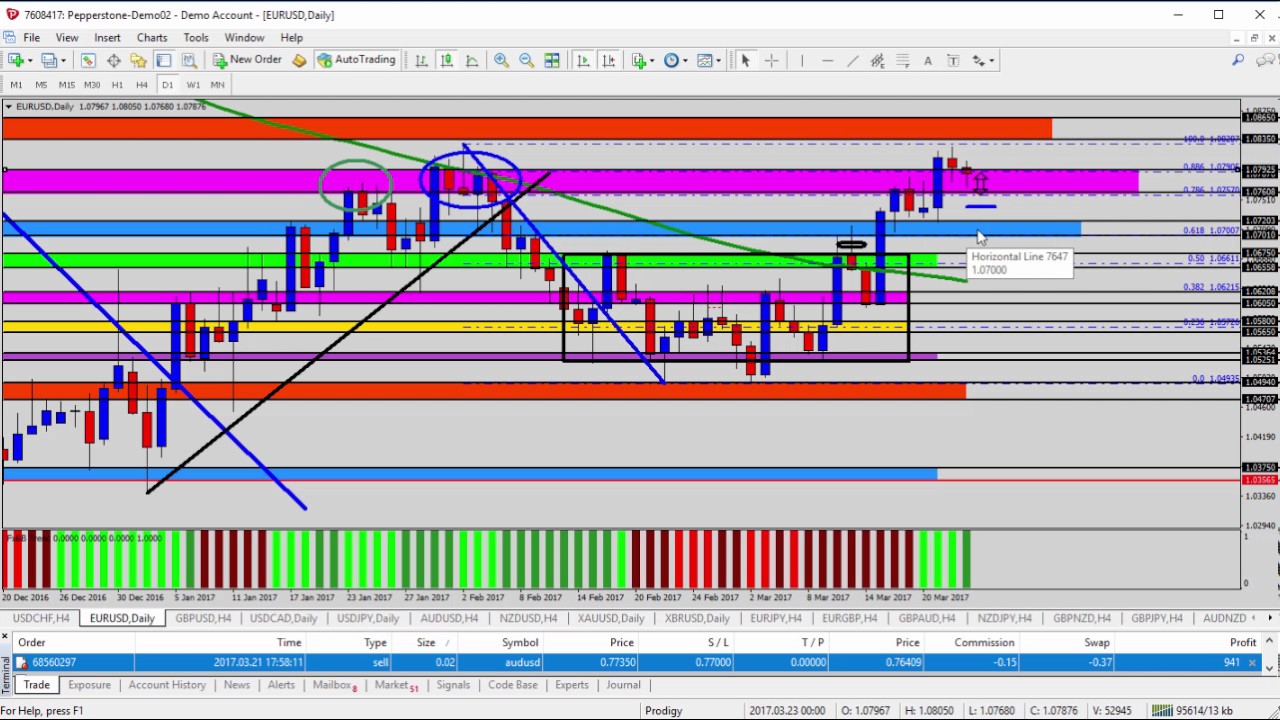
Task: Open the Market Watch window icon
Action: coord(88,60)
